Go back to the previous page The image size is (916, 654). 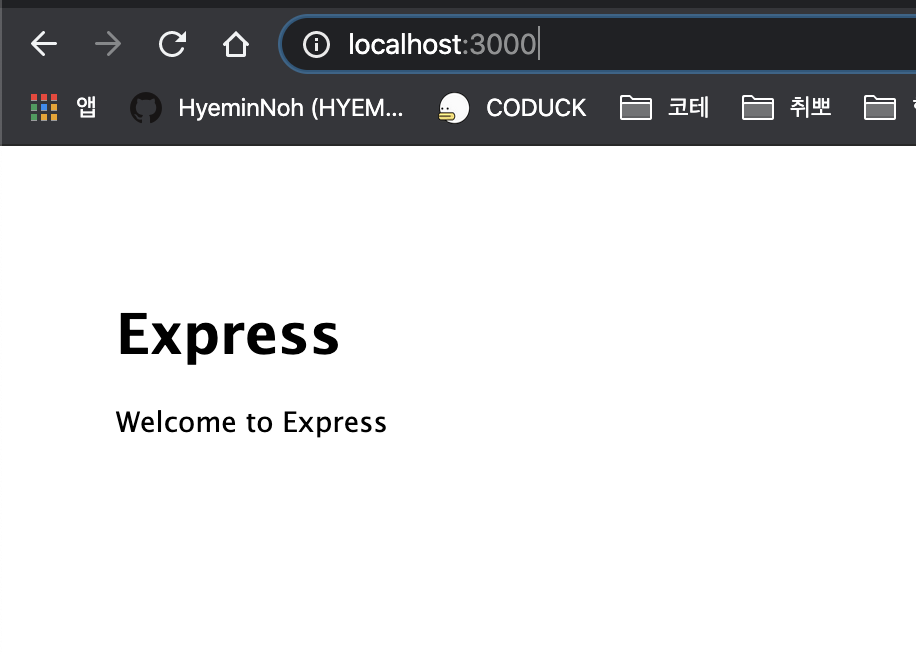tap(44, 44)
